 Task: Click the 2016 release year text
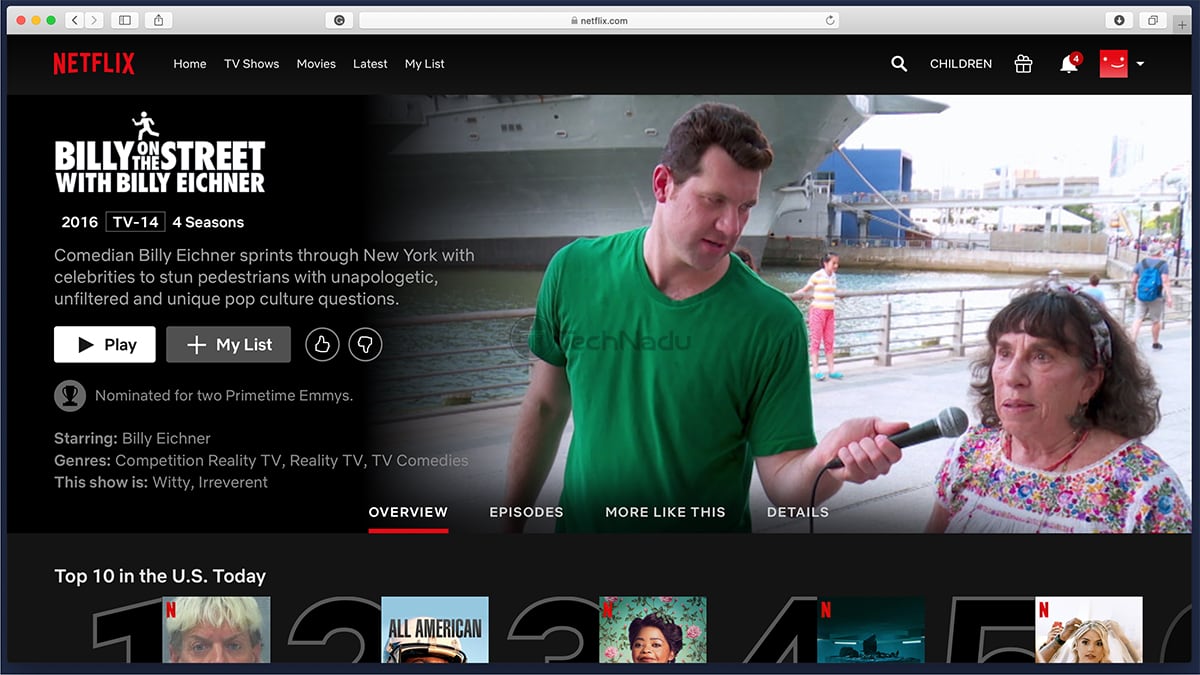click(x=79, y=222)
